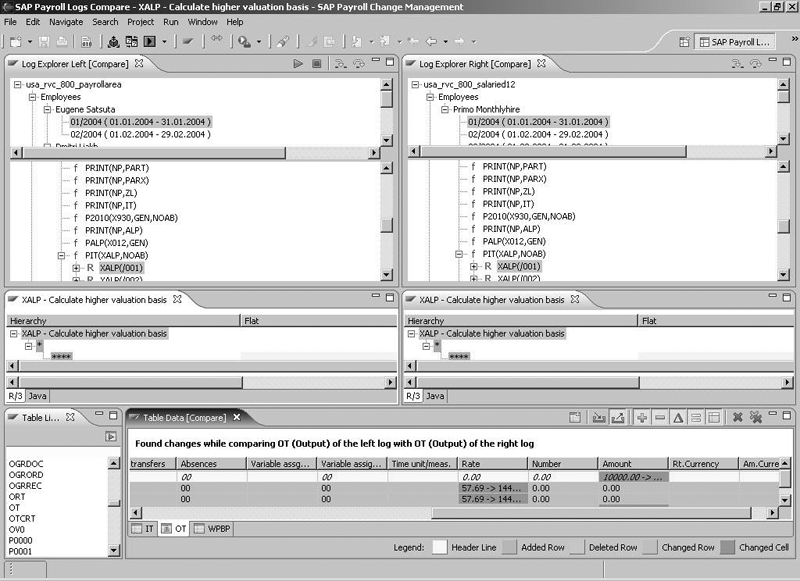This screenshot has width=800, height=581.
Task: Switch to the WPBP table tab
Action: (212, 527)
